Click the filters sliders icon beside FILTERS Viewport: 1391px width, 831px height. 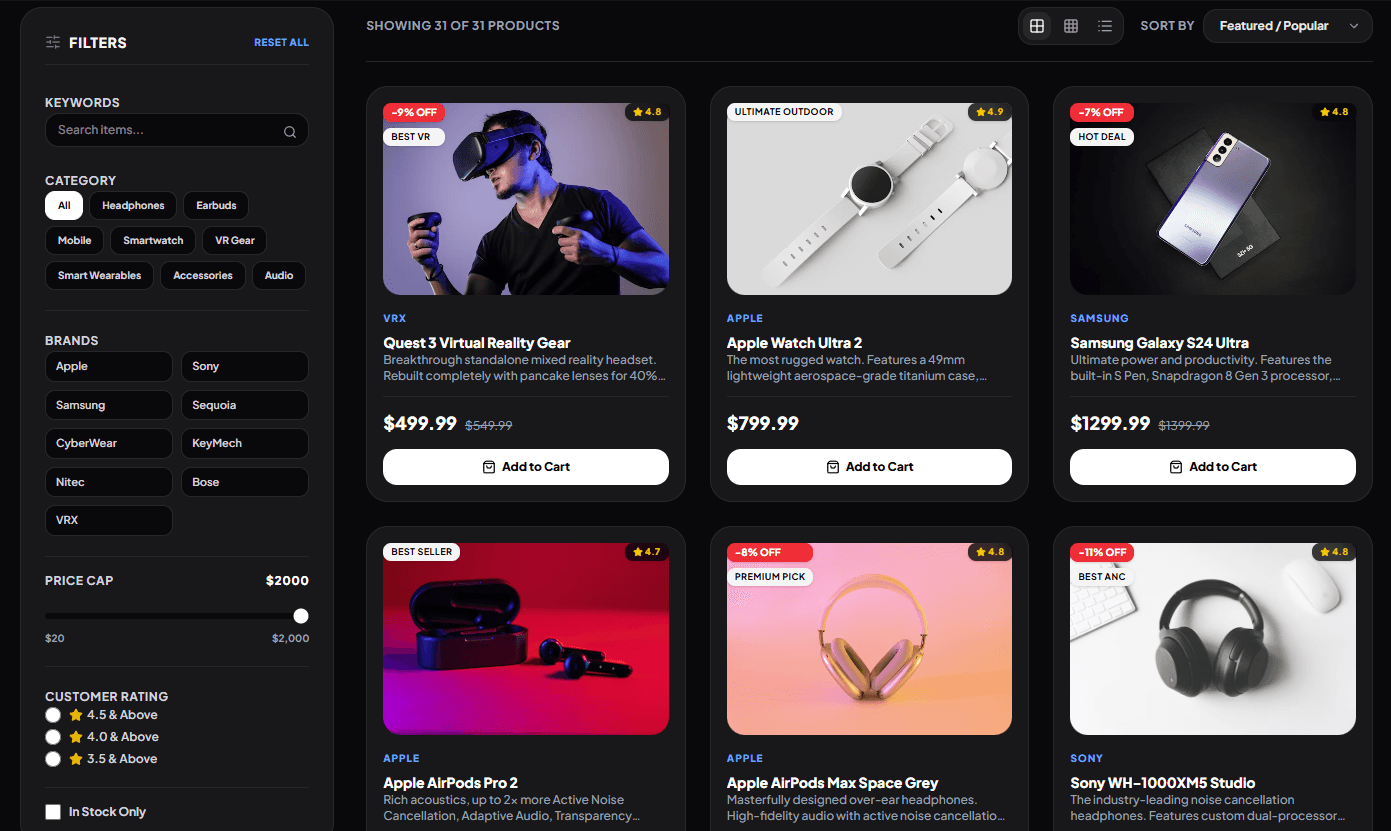53,42
